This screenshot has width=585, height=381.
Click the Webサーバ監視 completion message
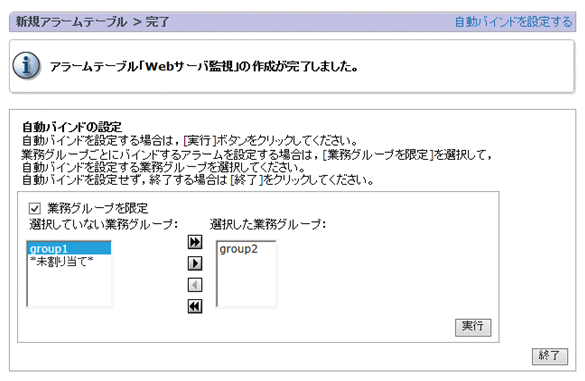click(204, 67)
